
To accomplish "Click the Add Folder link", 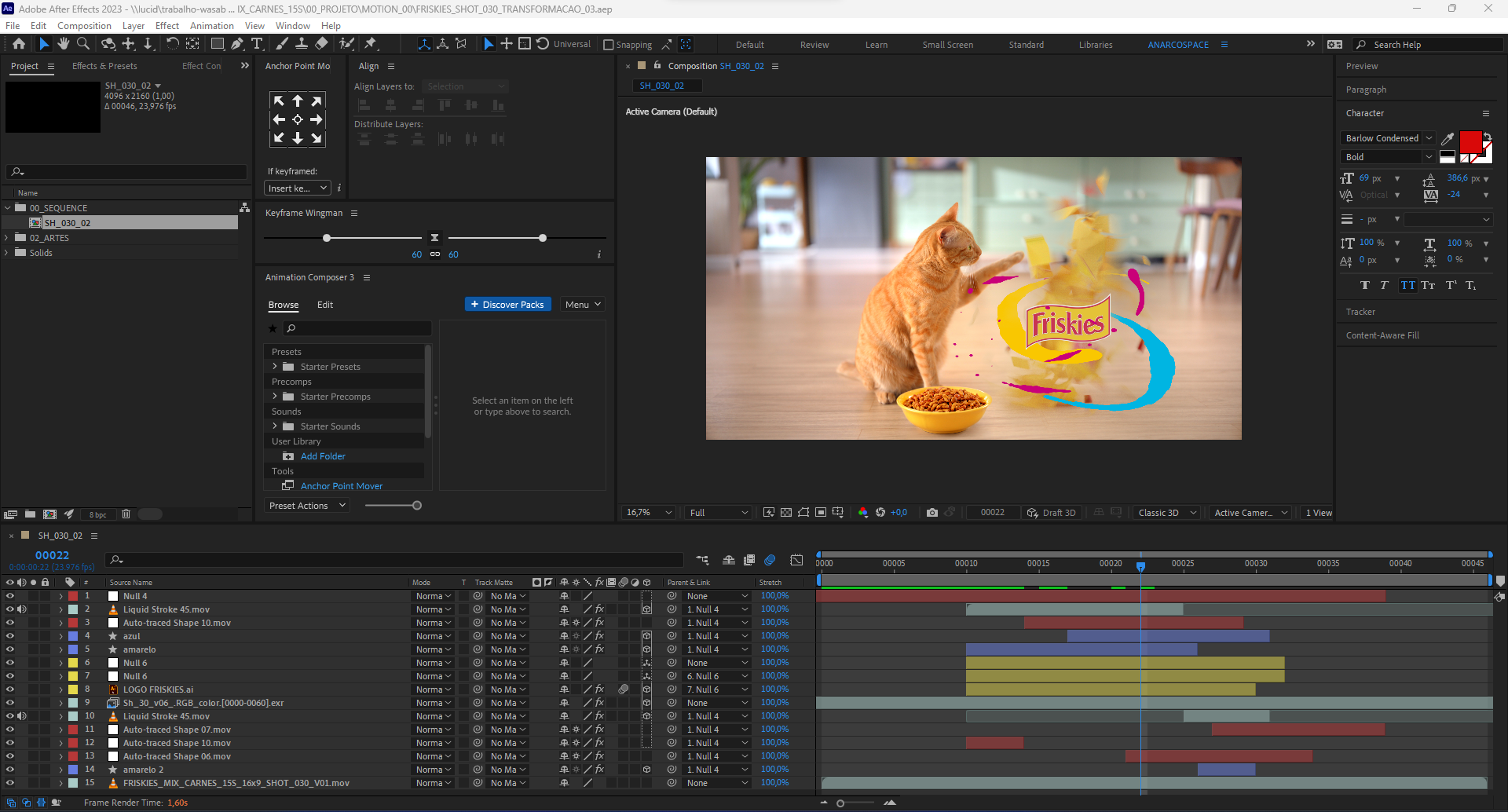I will [323, 456].
